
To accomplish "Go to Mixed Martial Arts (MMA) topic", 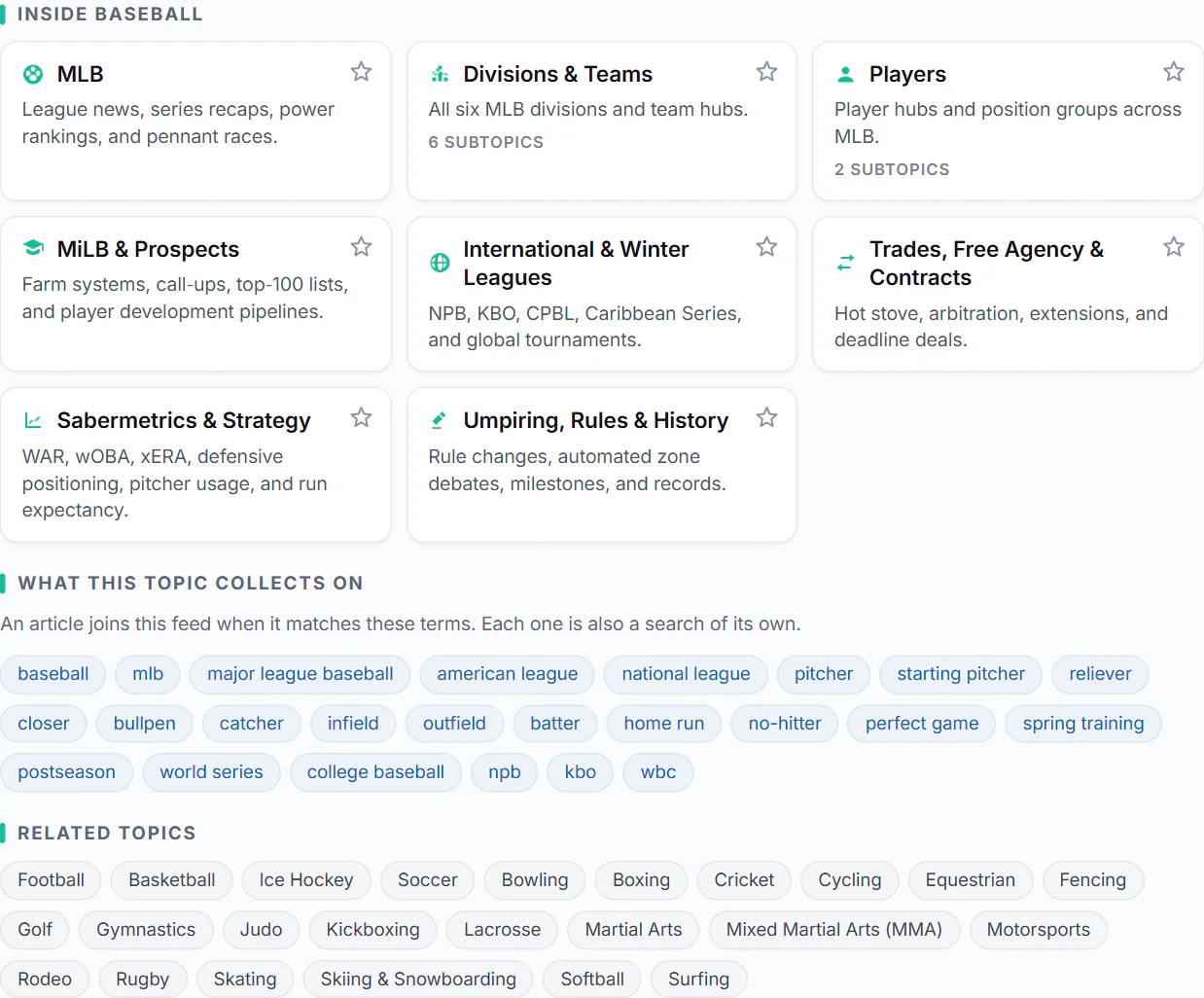I will tap(834, 930).
